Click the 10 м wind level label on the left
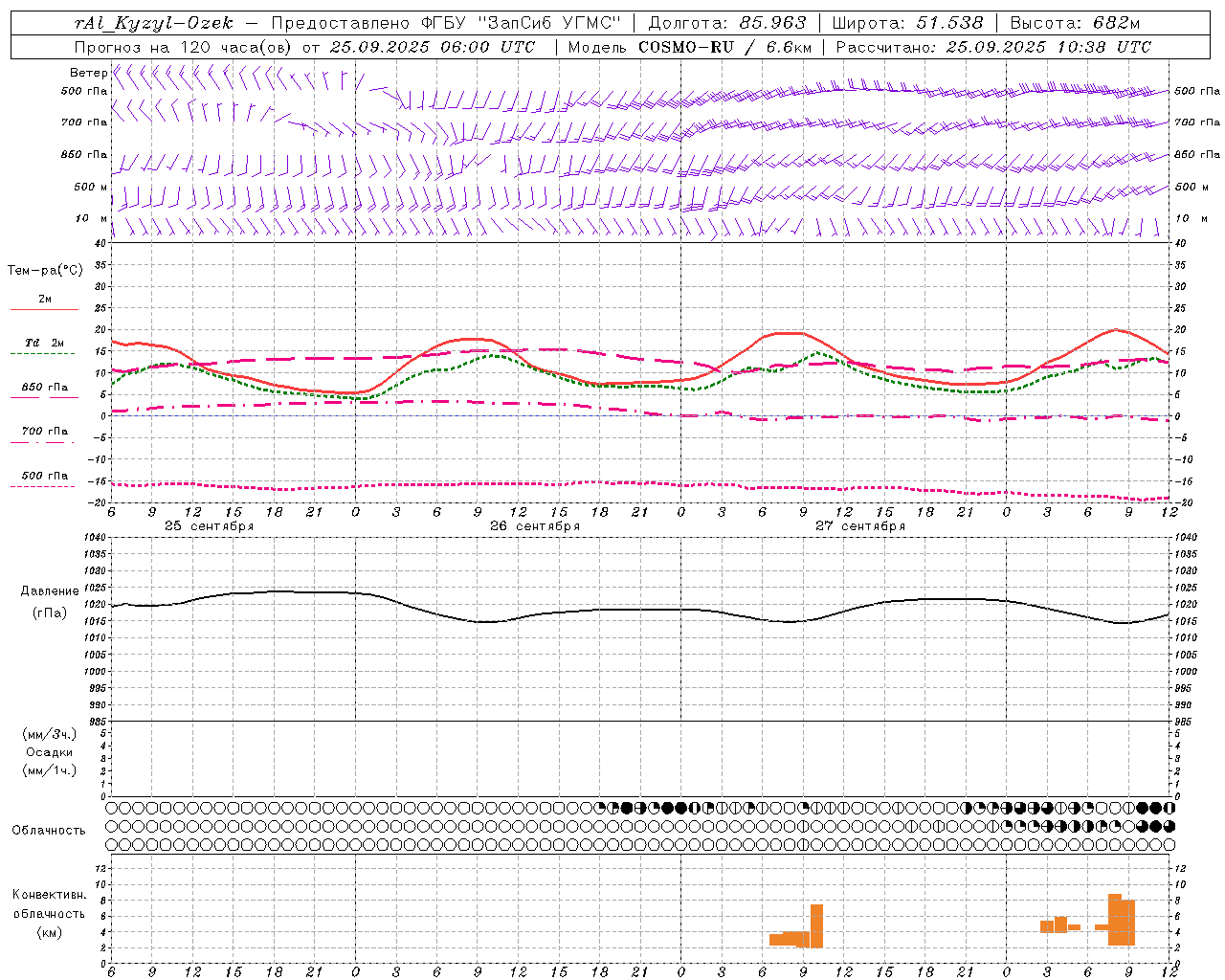Screen dimensions: 1225x980 coord(91,219)
